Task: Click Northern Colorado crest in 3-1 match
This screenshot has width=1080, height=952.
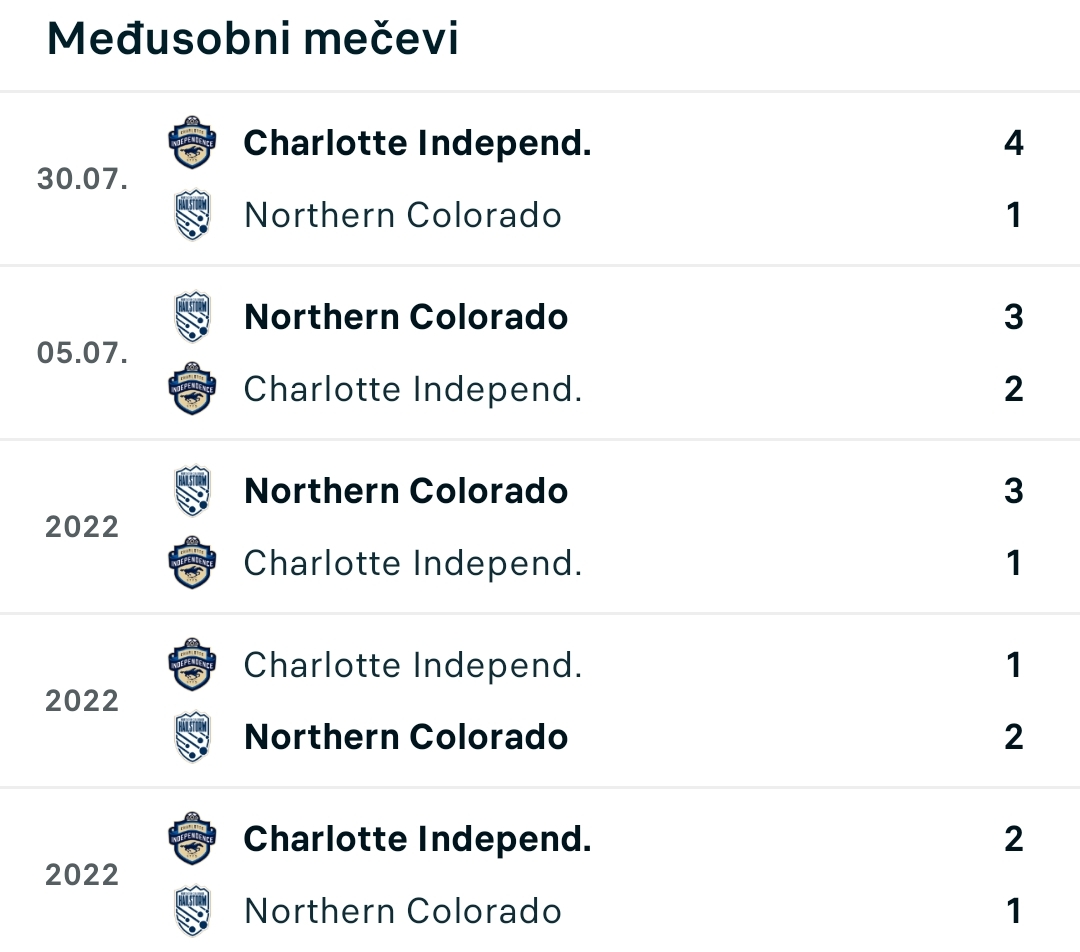Action: pyautogui.click(x=192, y=491)
